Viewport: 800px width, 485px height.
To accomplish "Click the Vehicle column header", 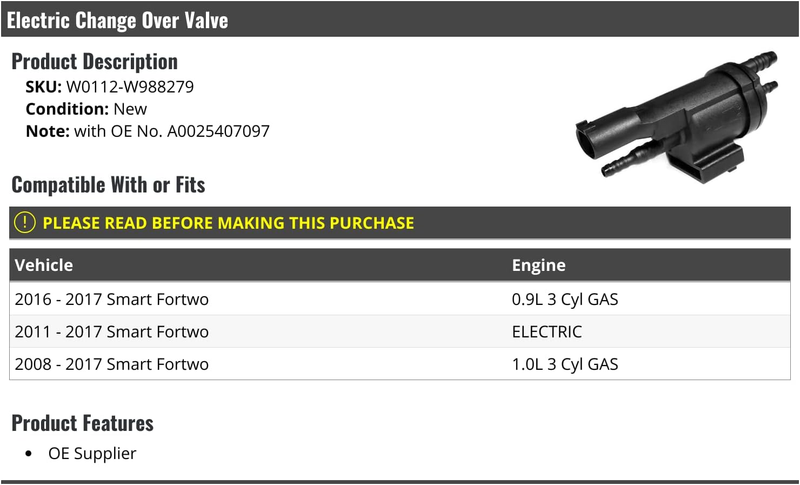I will point(44,265).
